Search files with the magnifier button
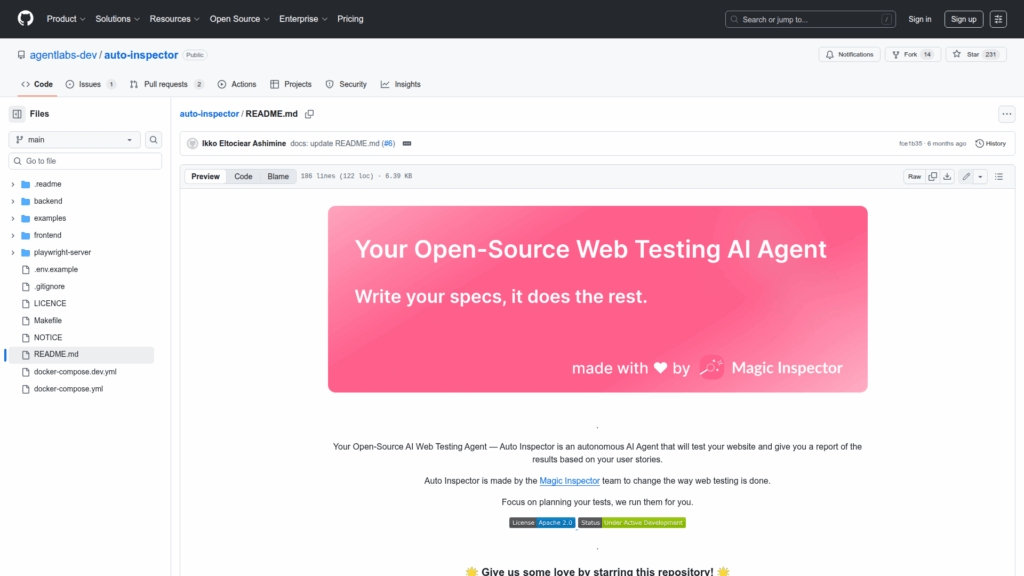The width and height of the screenshot is (1024, 576). pyautogui.click(x=153, y=140)
